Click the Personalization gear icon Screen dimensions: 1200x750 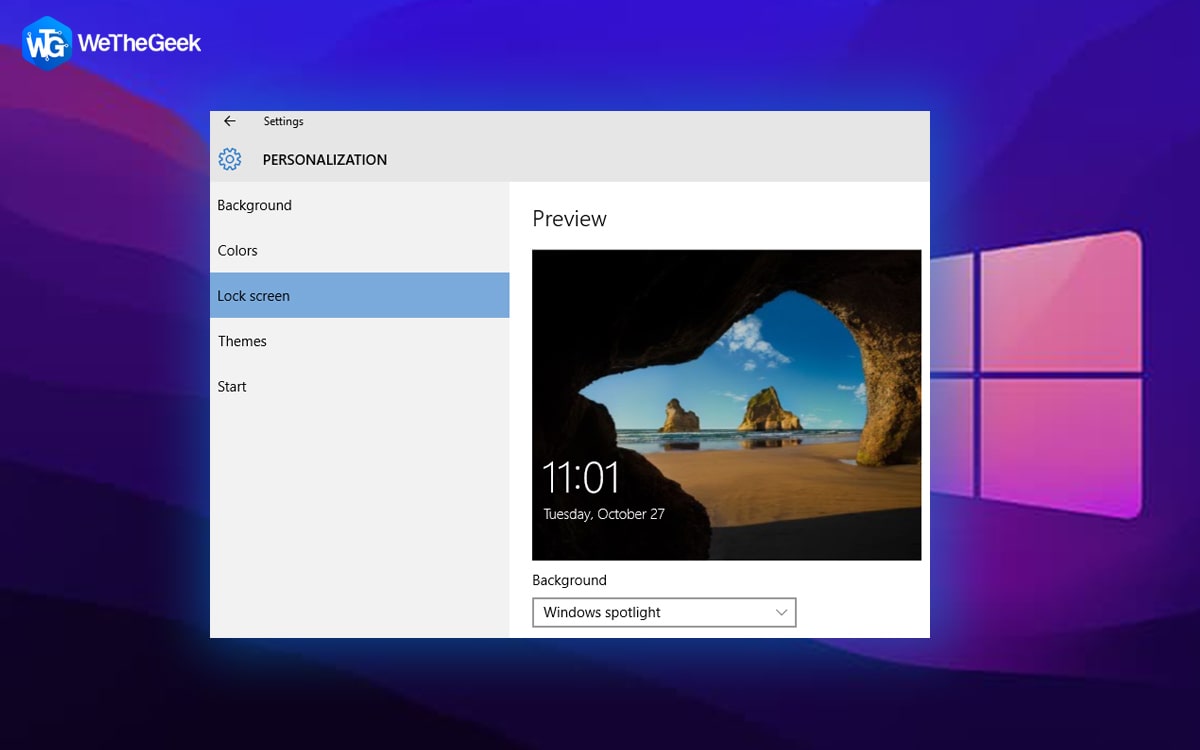(230, 159)
